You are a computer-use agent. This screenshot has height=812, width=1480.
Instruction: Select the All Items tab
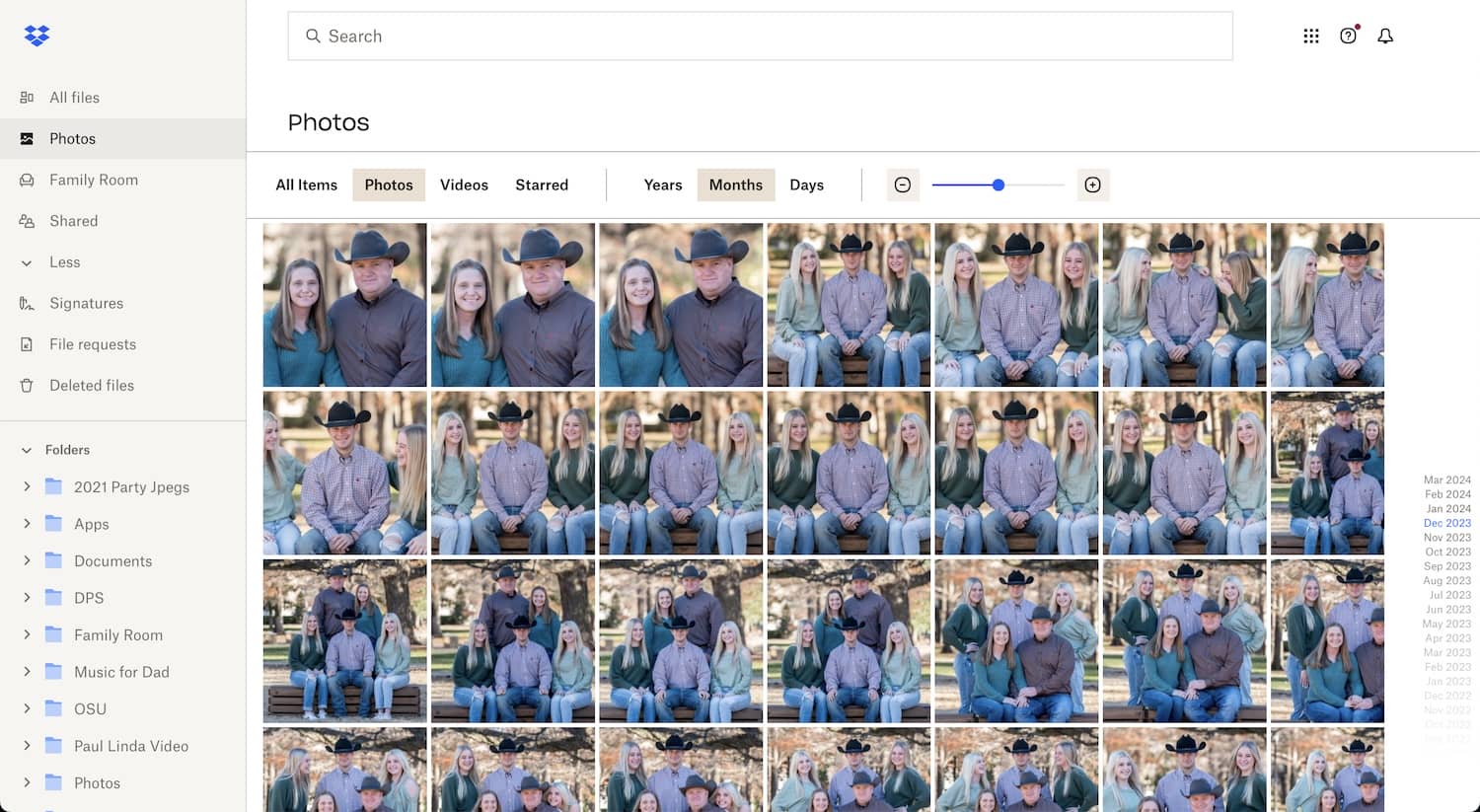[x=306, y=185]
